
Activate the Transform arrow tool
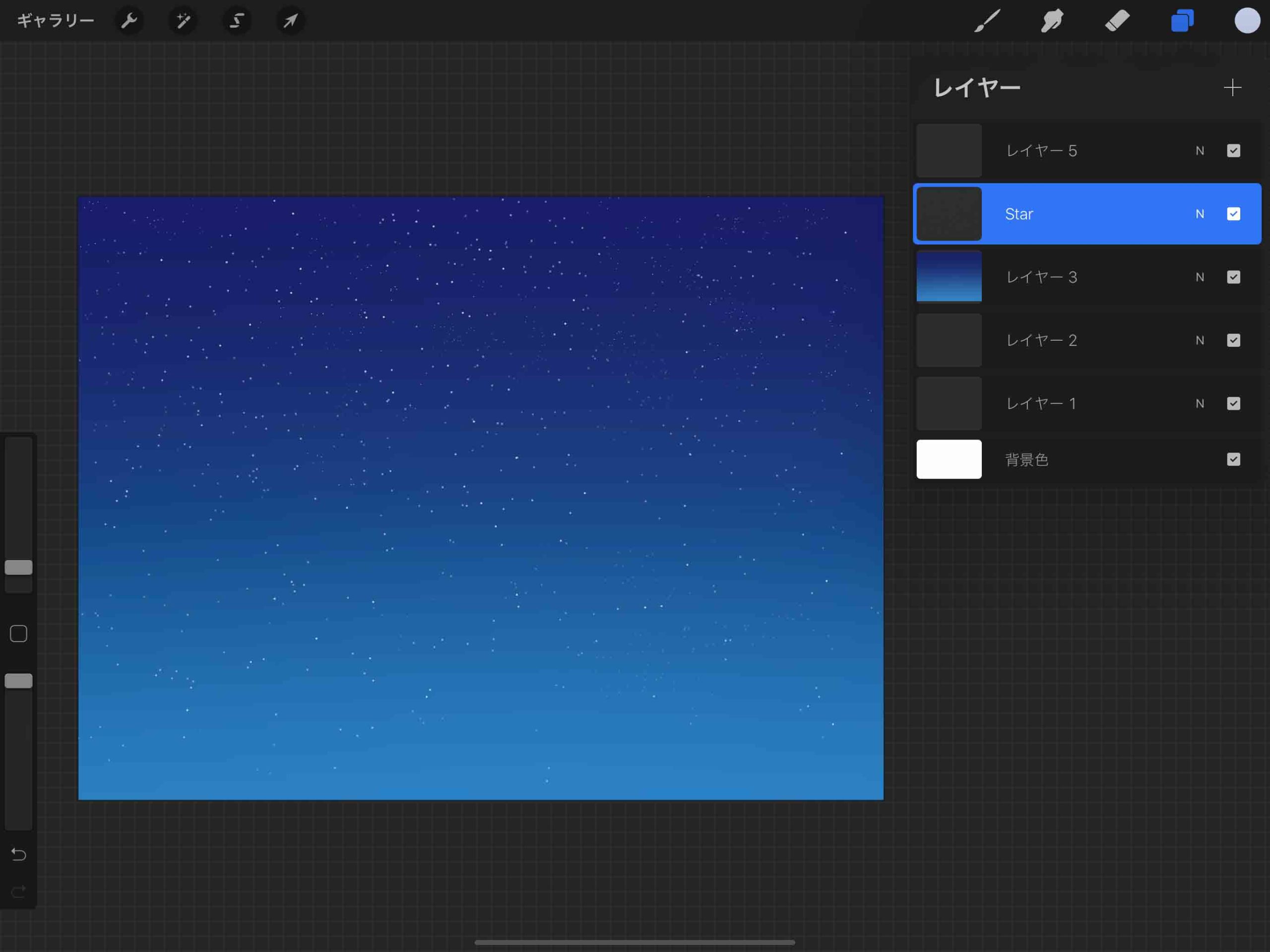pyautogui.click(x=291, y=21)
